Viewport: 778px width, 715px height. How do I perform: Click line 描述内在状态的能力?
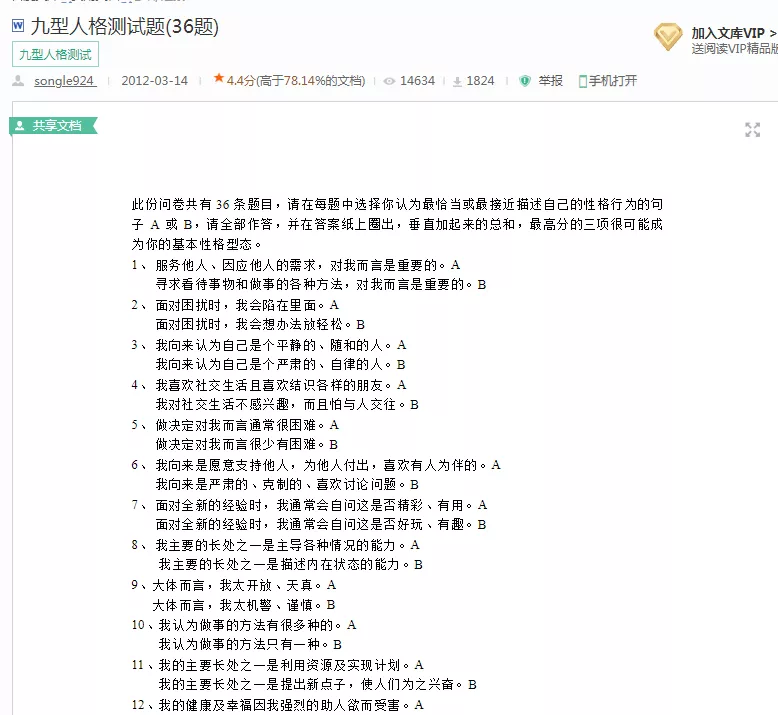click(x=291, y=565)
